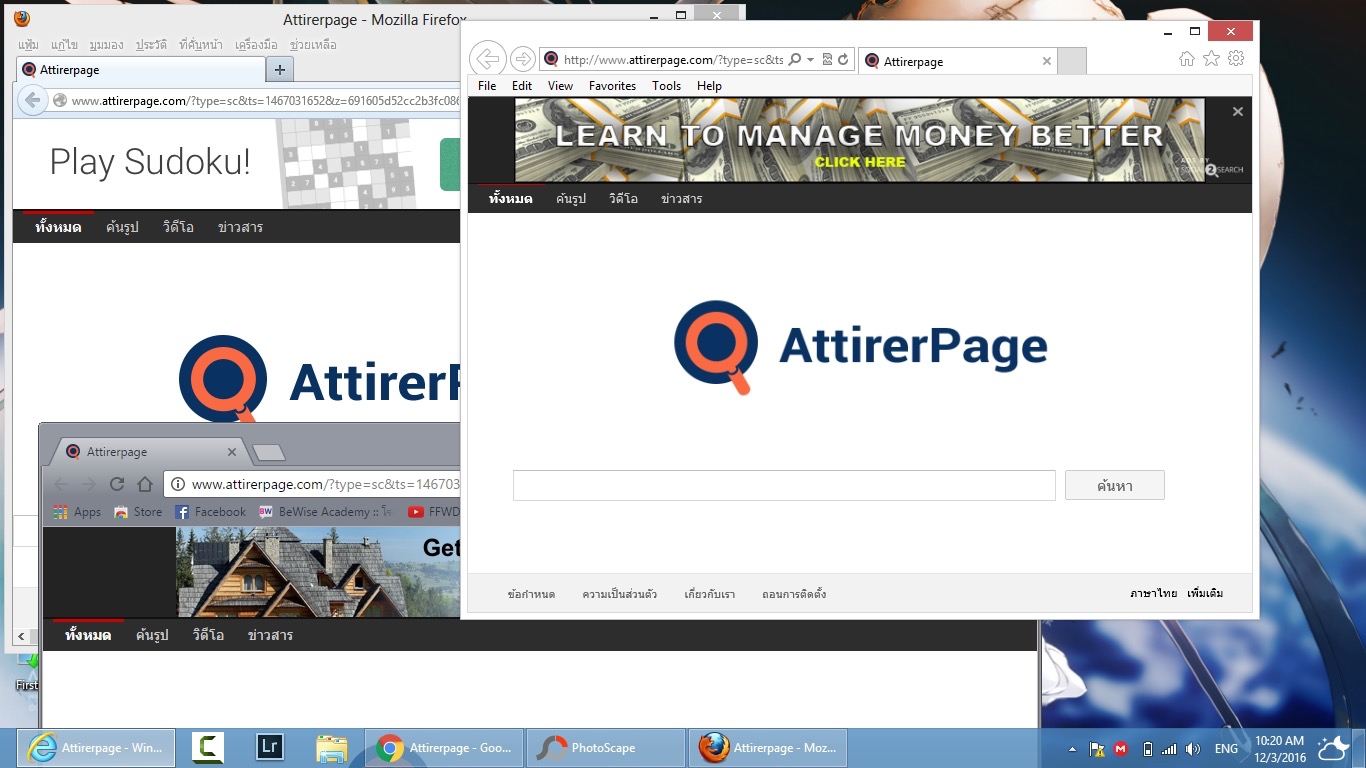1366x768 pixels.
Task: Open the เครื่องมือ menu in Firefox
Action: 256,45
